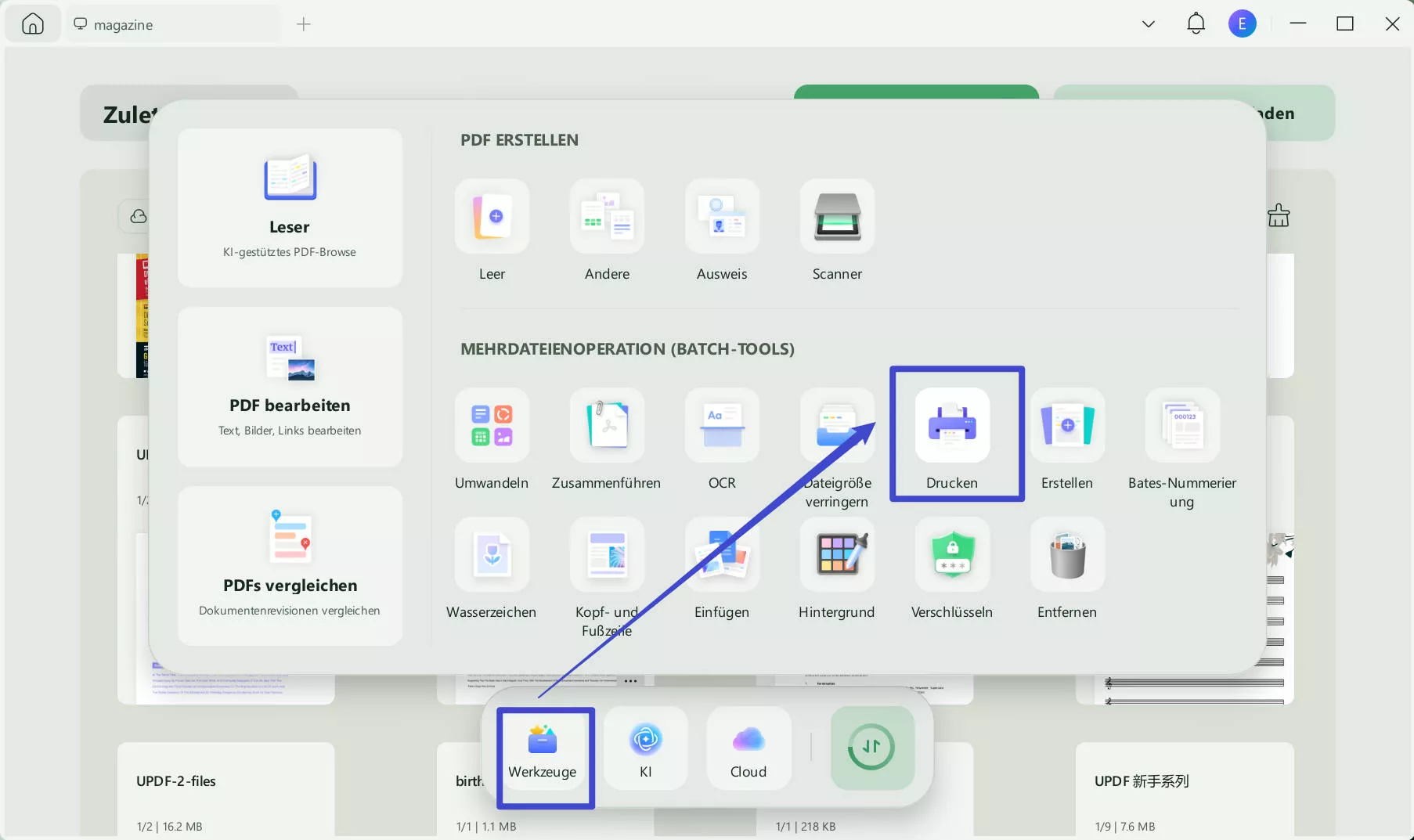Create a blank PDF with Leer
The width and height of the screenshot is (1414, 840).
coord(492,216)
